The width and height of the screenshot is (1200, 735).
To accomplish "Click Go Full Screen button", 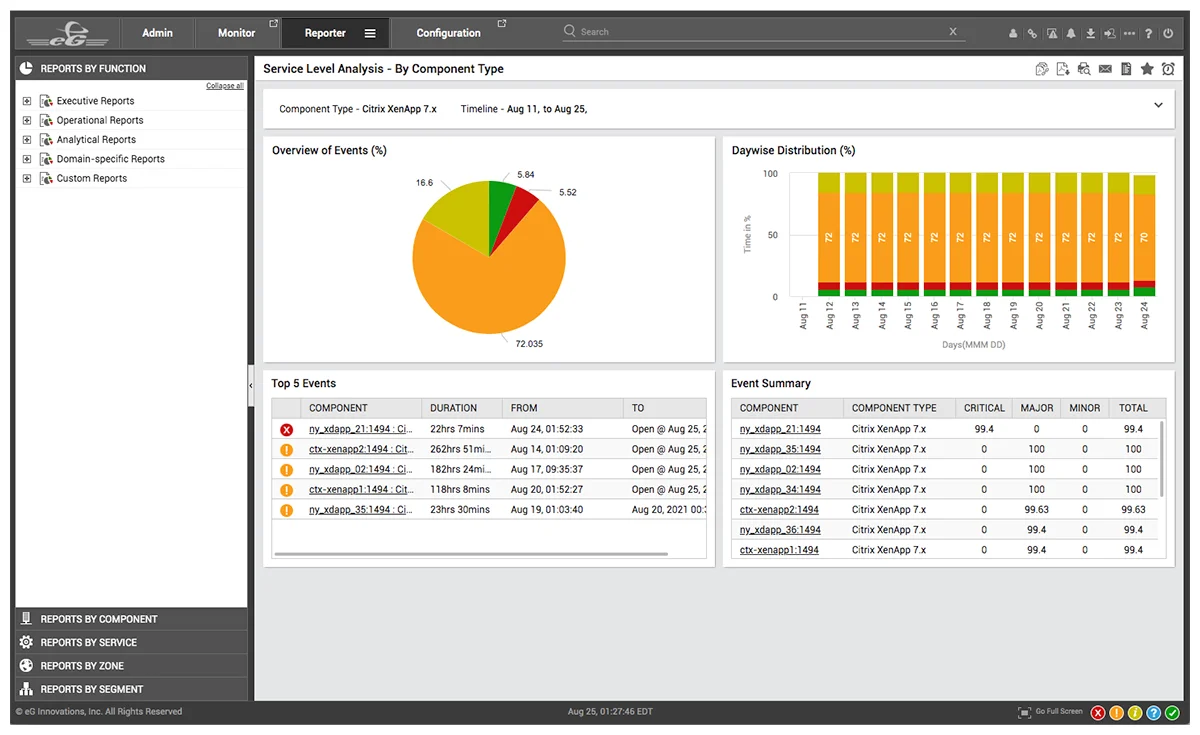I will point(1050,712).
